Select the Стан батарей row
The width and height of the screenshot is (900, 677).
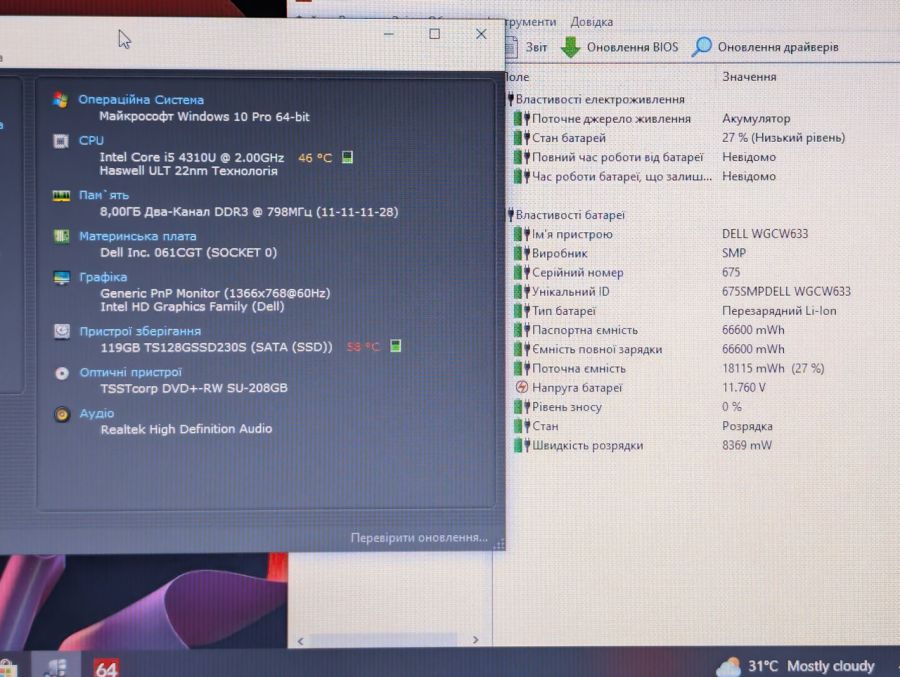[681, 138]
